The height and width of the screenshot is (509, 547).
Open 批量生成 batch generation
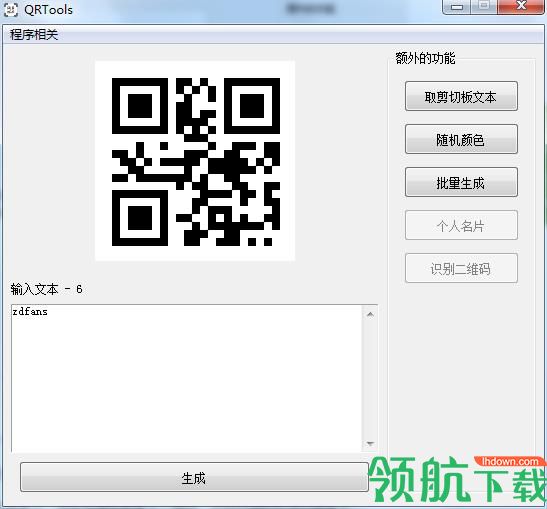pos(461,182)
